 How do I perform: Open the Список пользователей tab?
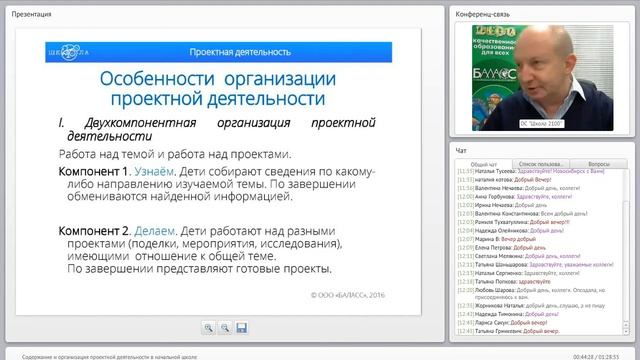click(541, 164)
